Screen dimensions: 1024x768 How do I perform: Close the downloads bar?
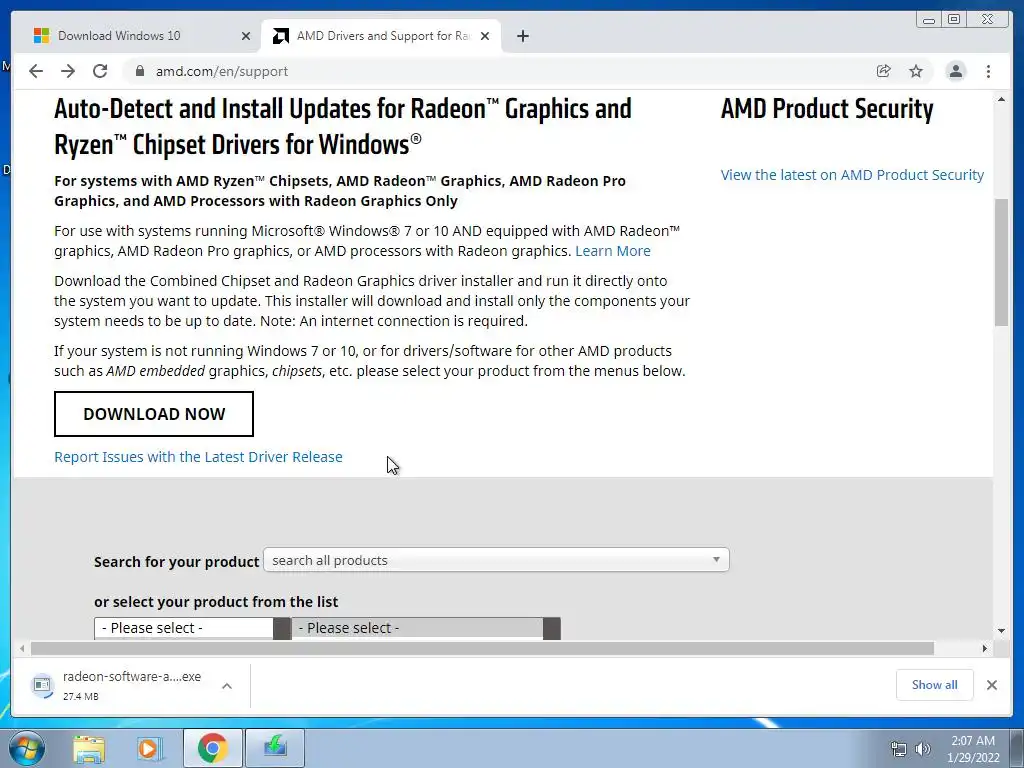click(x=991, y=684)
